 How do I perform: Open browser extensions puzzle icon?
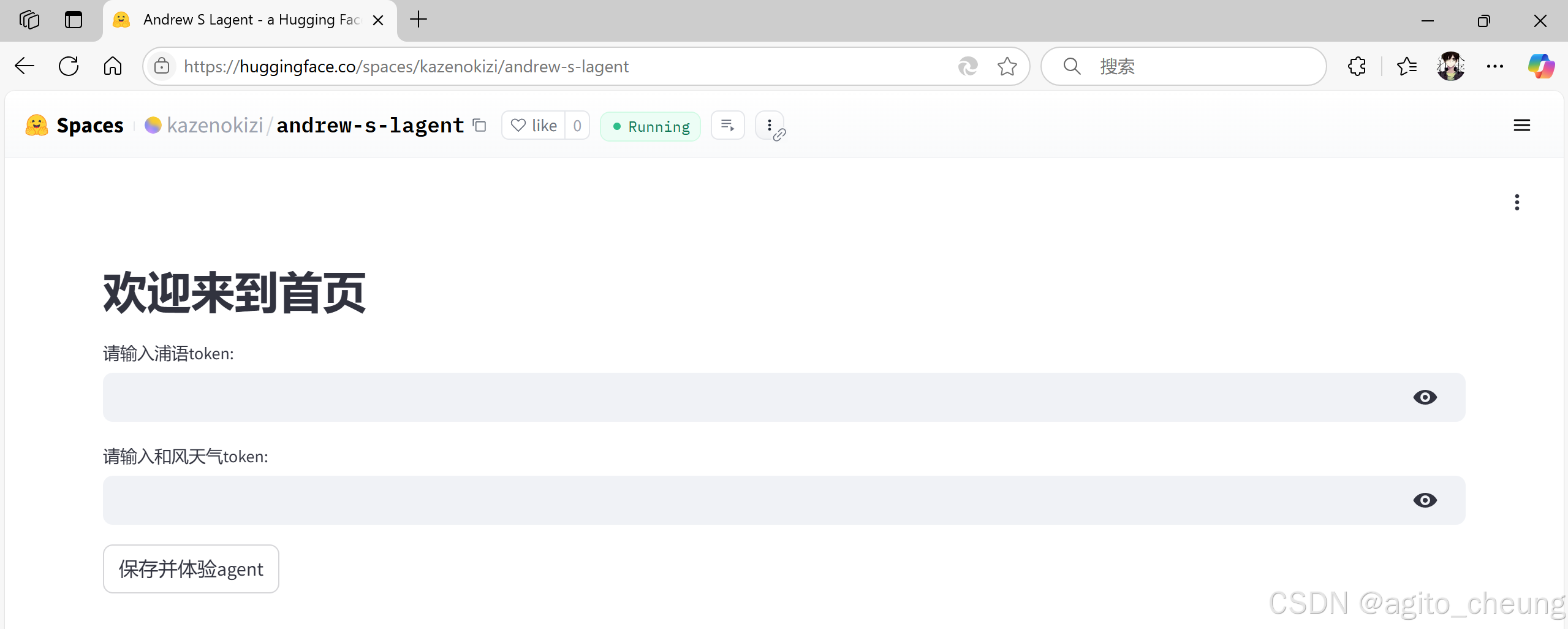pyautogui.click(x=1357, y=66)
